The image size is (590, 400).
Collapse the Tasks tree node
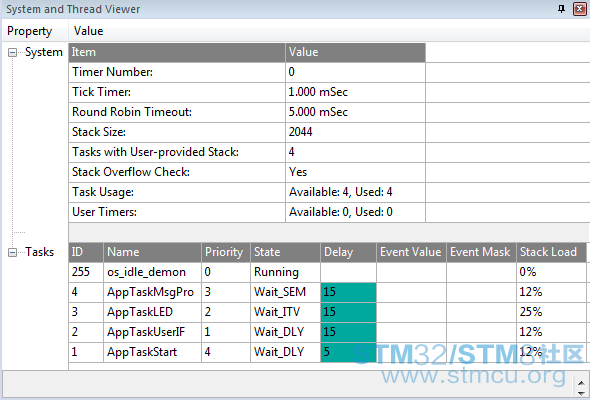point(12,252)
